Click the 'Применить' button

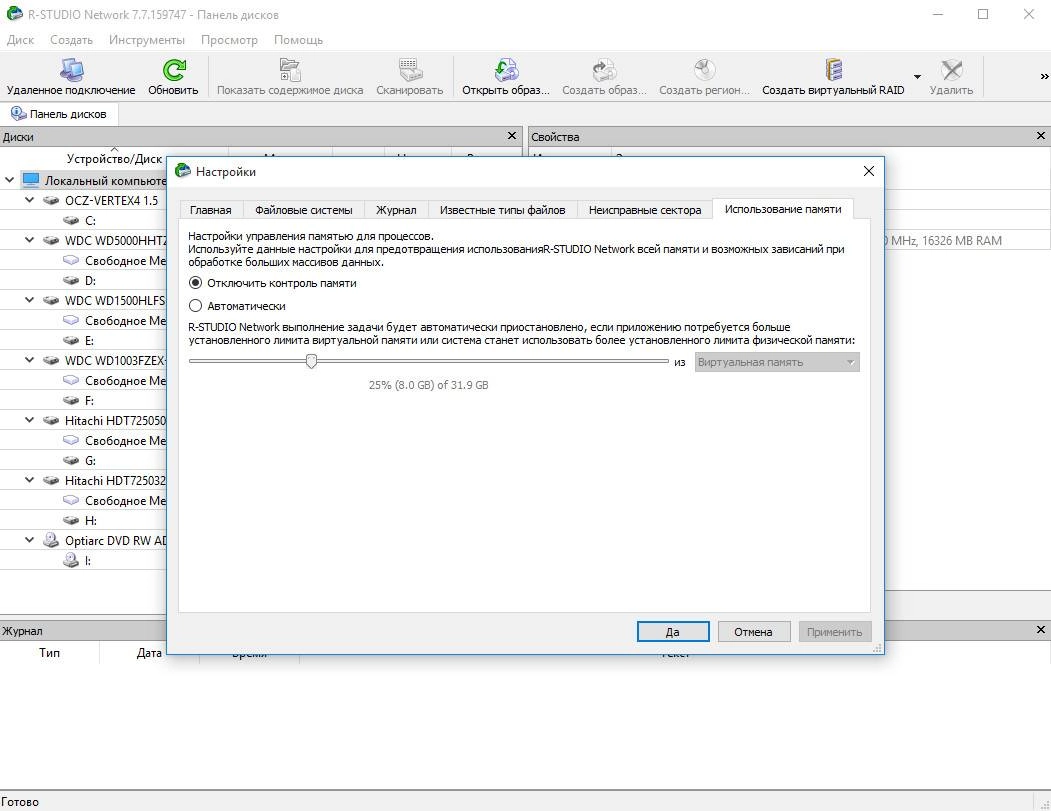coord(834,631)
